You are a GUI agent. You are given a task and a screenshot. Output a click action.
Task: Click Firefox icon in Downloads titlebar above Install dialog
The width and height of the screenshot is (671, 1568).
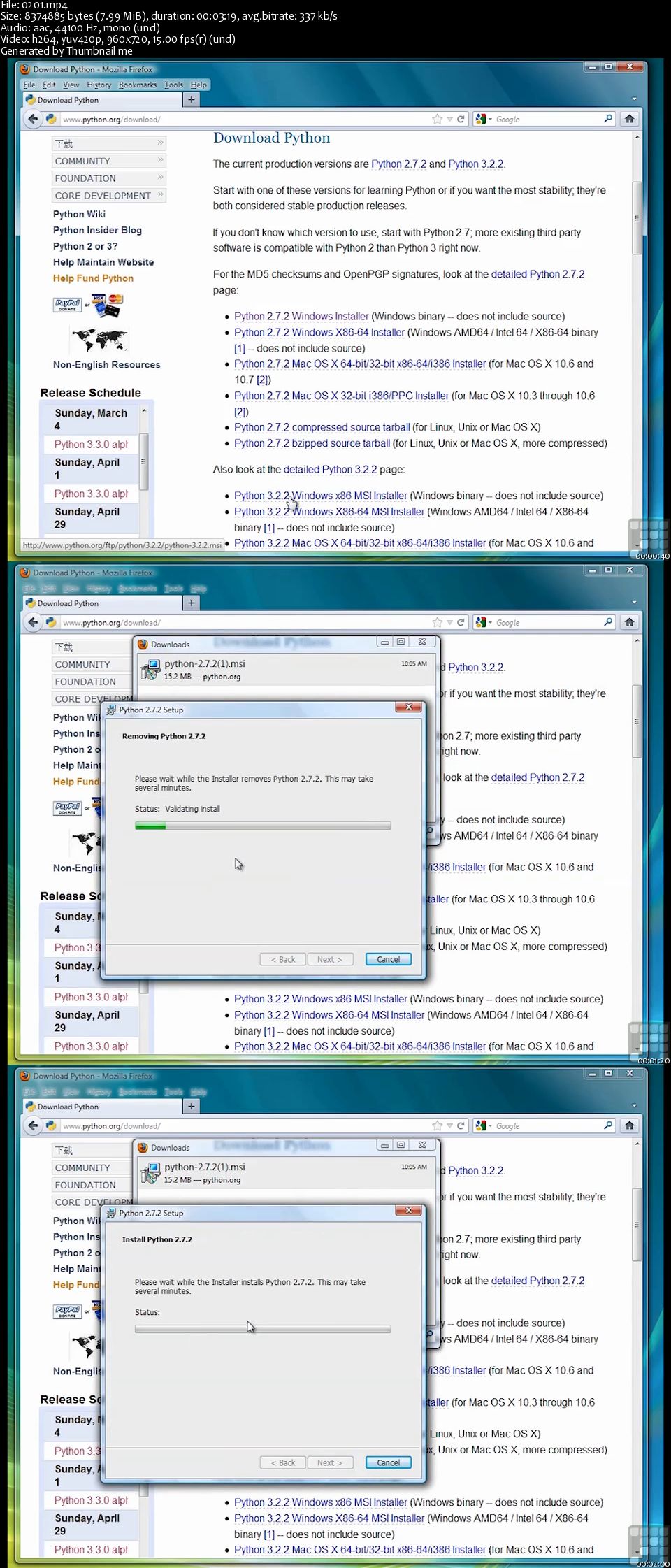pyautogui.click(x=143, y=1147)
